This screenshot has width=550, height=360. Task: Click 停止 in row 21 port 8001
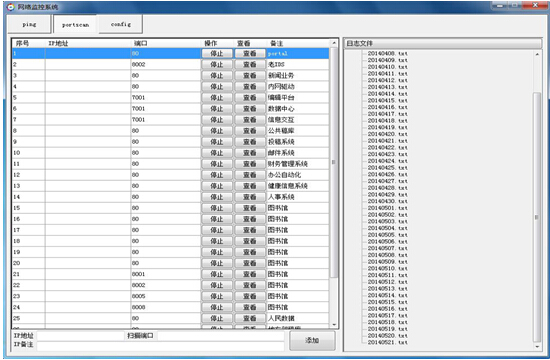(x=217, y=274)
